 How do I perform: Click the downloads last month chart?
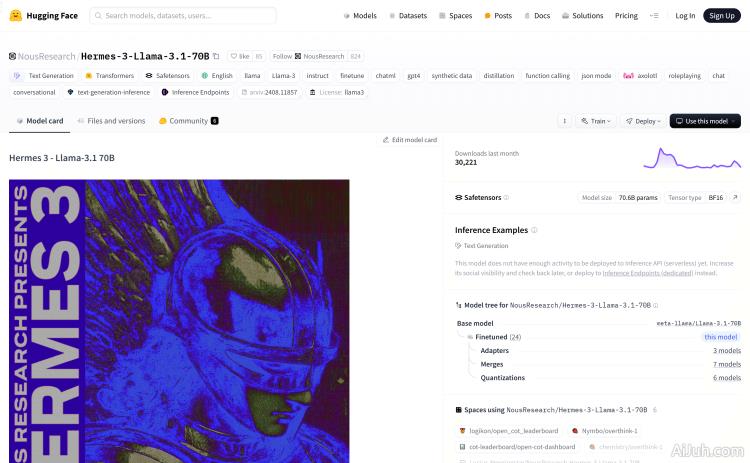(x=697, y=157)
